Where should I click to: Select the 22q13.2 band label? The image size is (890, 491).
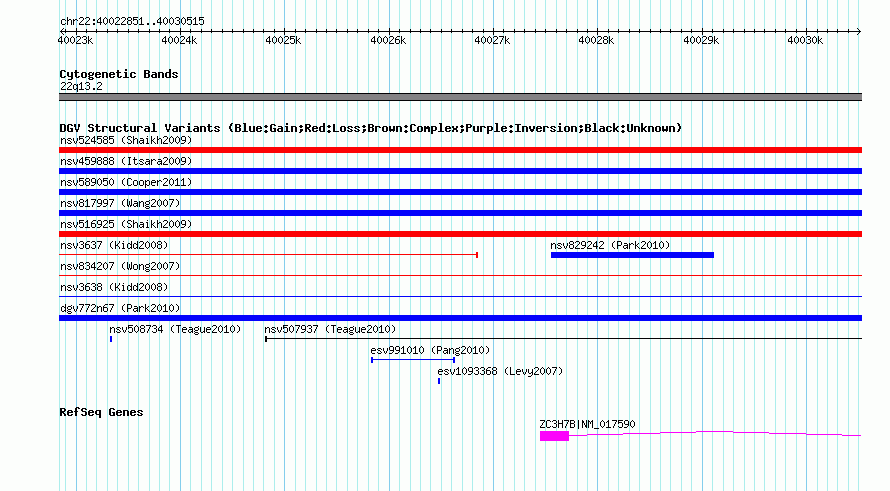point(81,86)
